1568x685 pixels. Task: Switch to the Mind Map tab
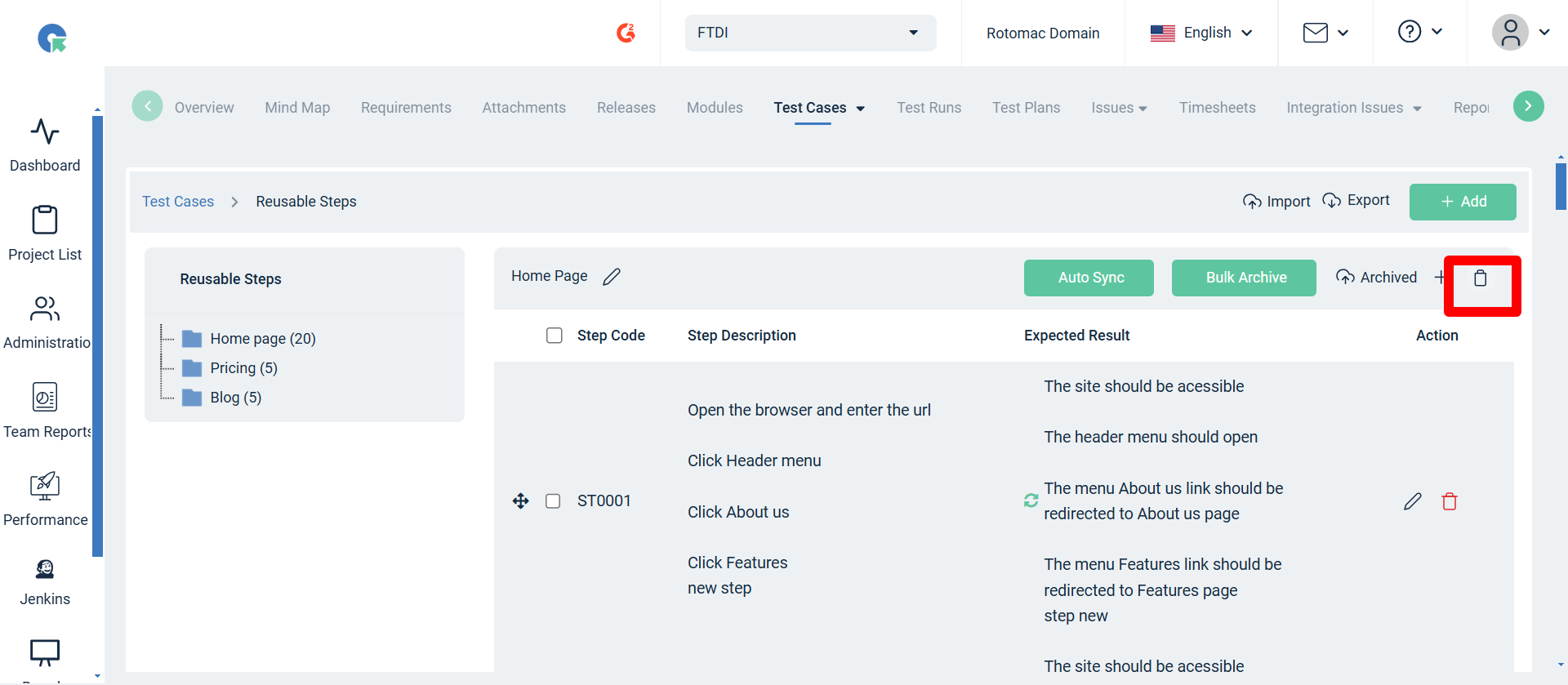coord(297,108)
